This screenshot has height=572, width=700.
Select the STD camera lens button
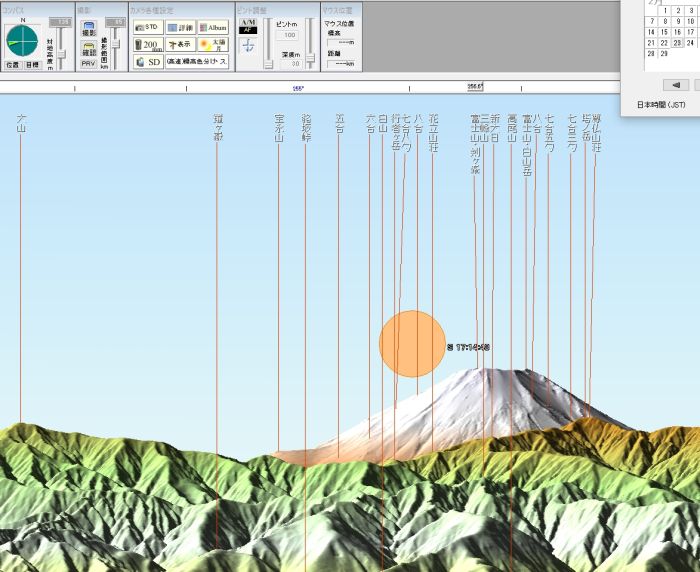[x=147, y=27]
